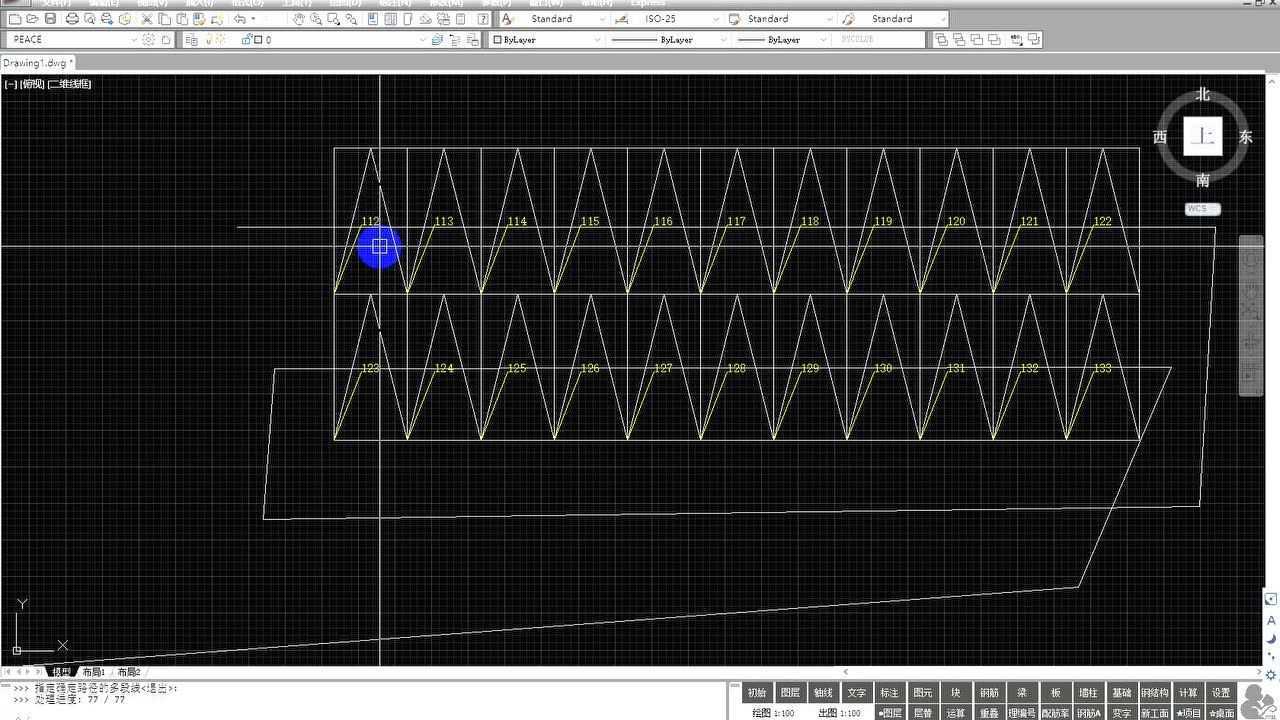
Task: Click the ViewCube top face
Action: coord(1203,136)
